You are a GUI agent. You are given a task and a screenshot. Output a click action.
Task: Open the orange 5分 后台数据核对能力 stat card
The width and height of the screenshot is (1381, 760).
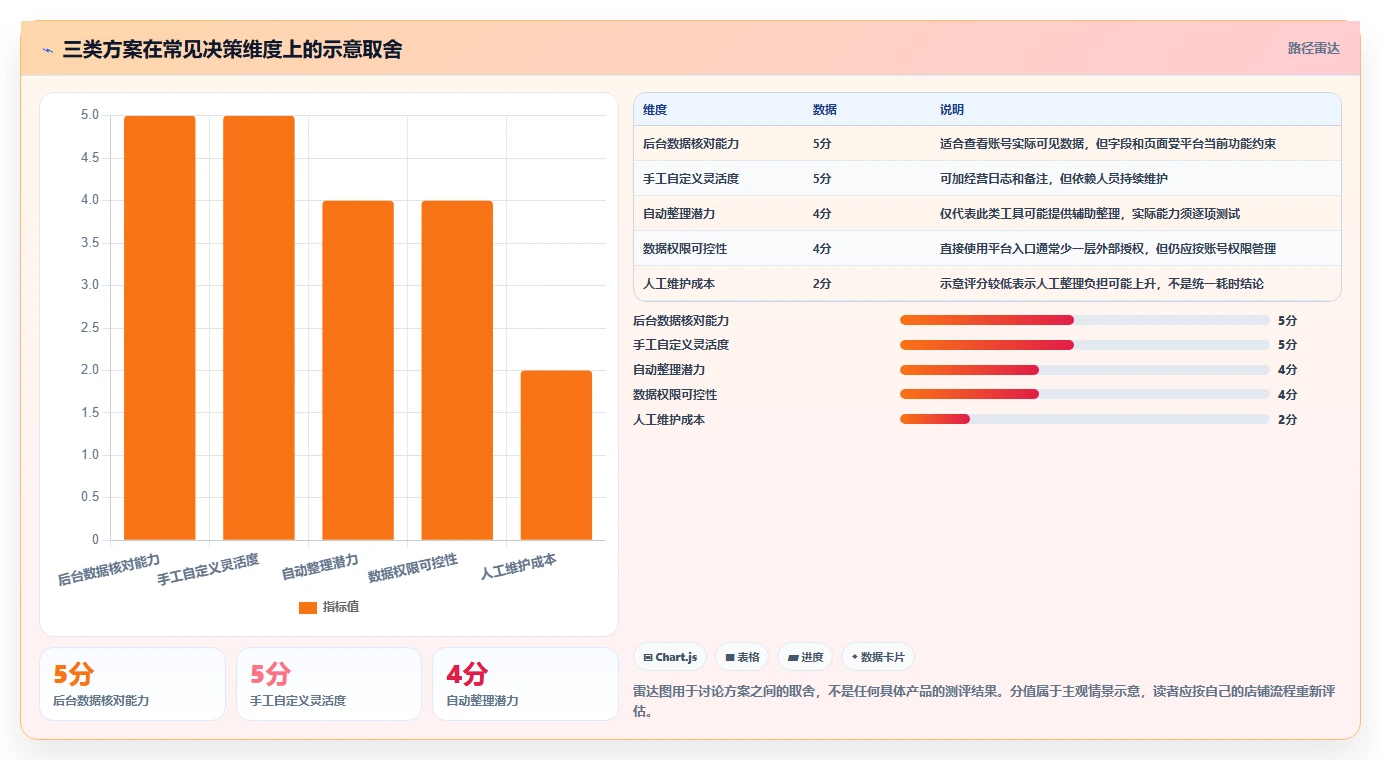132,684
